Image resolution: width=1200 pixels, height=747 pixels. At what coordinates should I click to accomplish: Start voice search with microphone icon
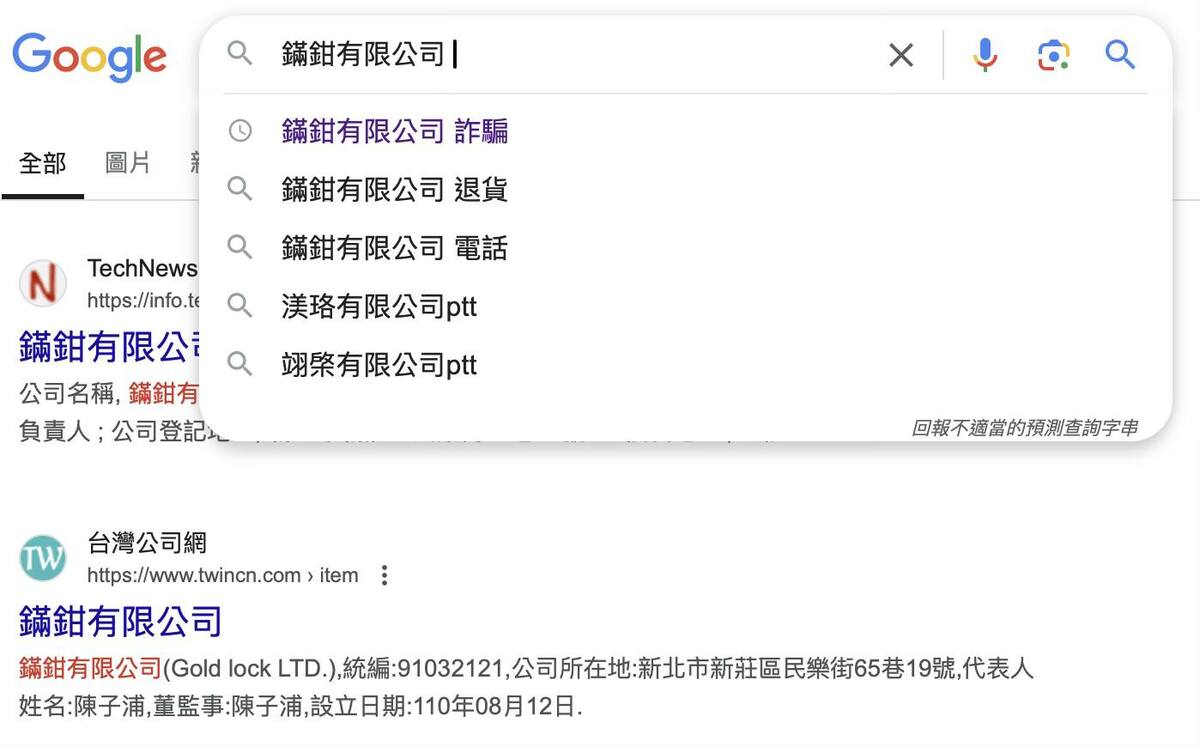pyautogui.click(x=985, y=54)
